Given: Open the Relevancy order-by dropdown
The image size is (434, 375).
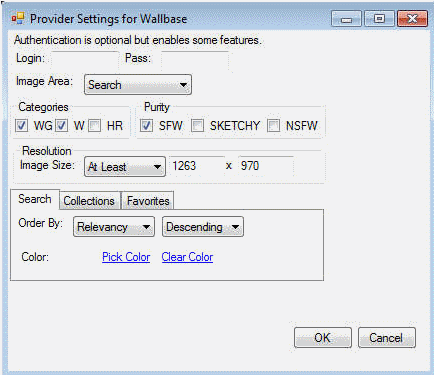Looking at the screenshot, I should pyautogui.click(x=114, y=227).
